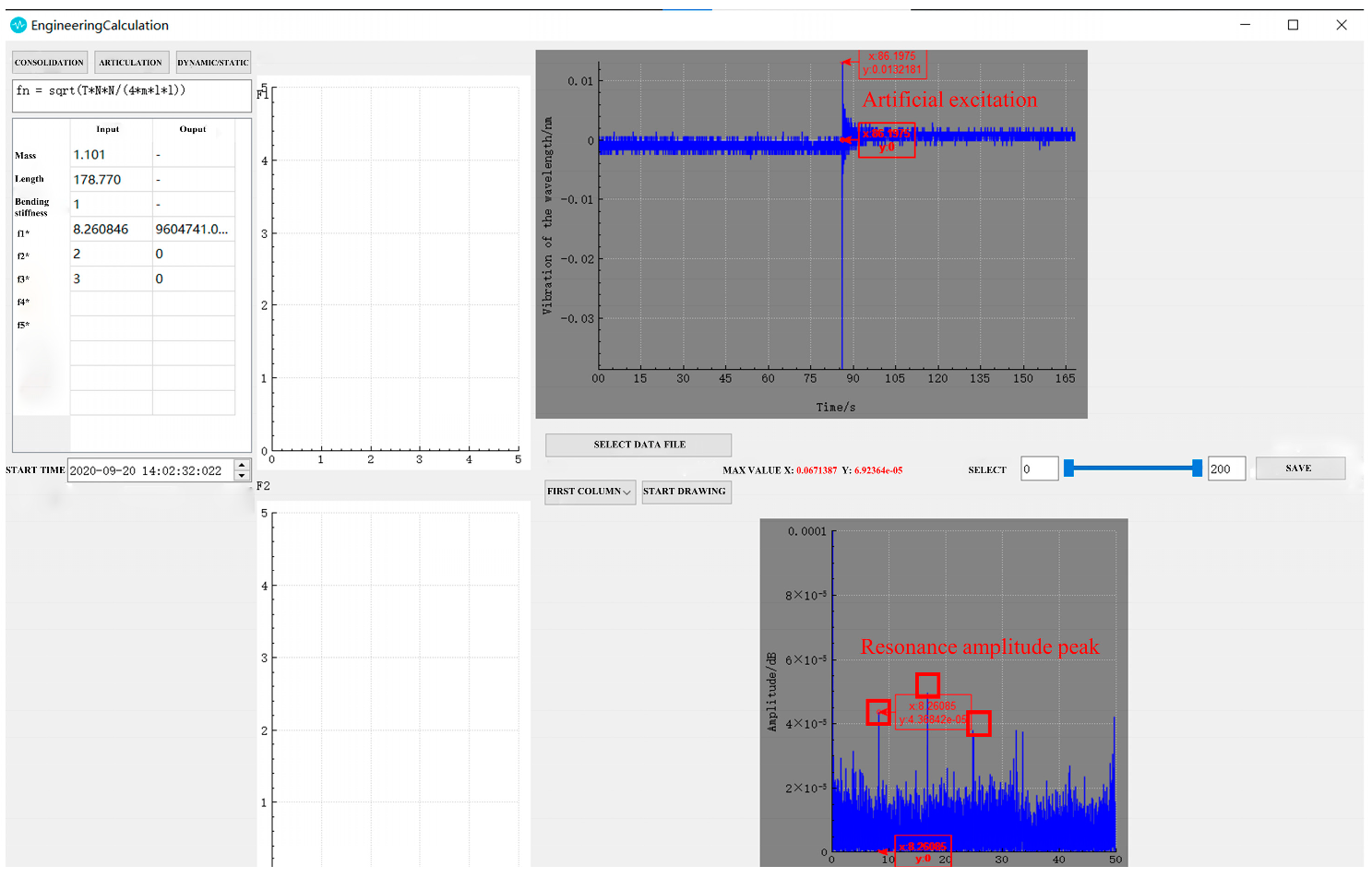The width and height of the screenshot is (1372, 878).
Task: Click the START TIME date field
Action: coord(149,470)
